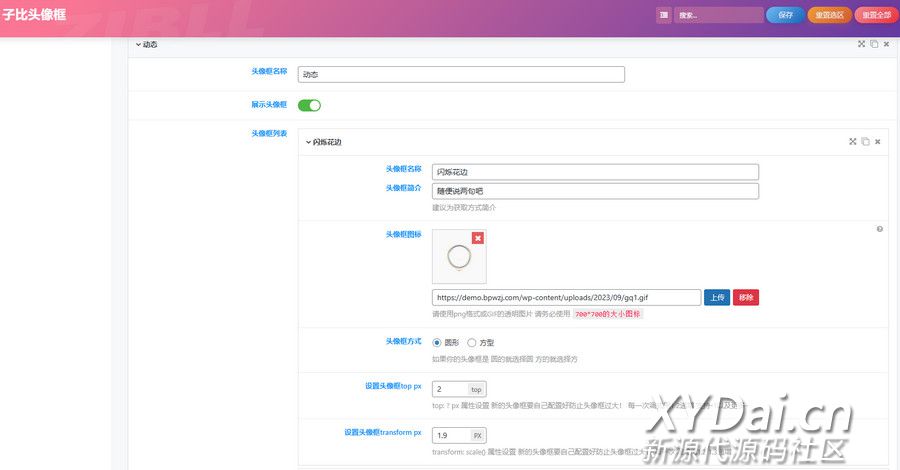Click the 重置全部 reset all button

coord(875,15)
